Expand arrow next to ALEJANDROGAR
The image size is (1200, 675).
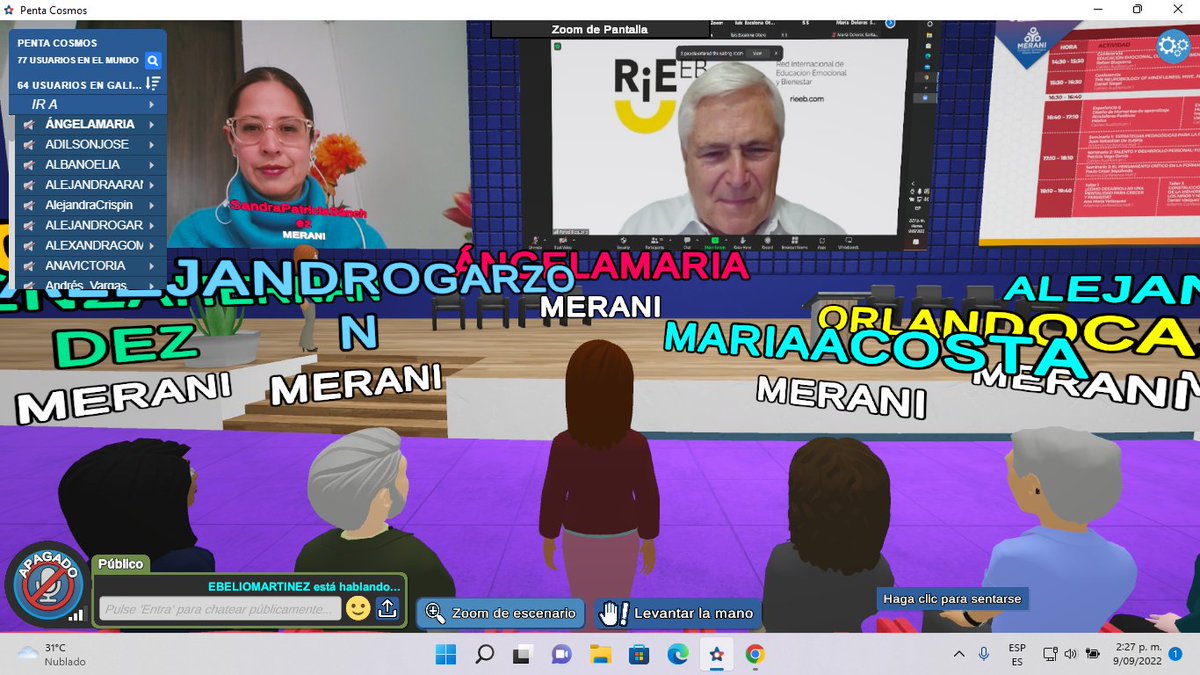click(152, 225)
